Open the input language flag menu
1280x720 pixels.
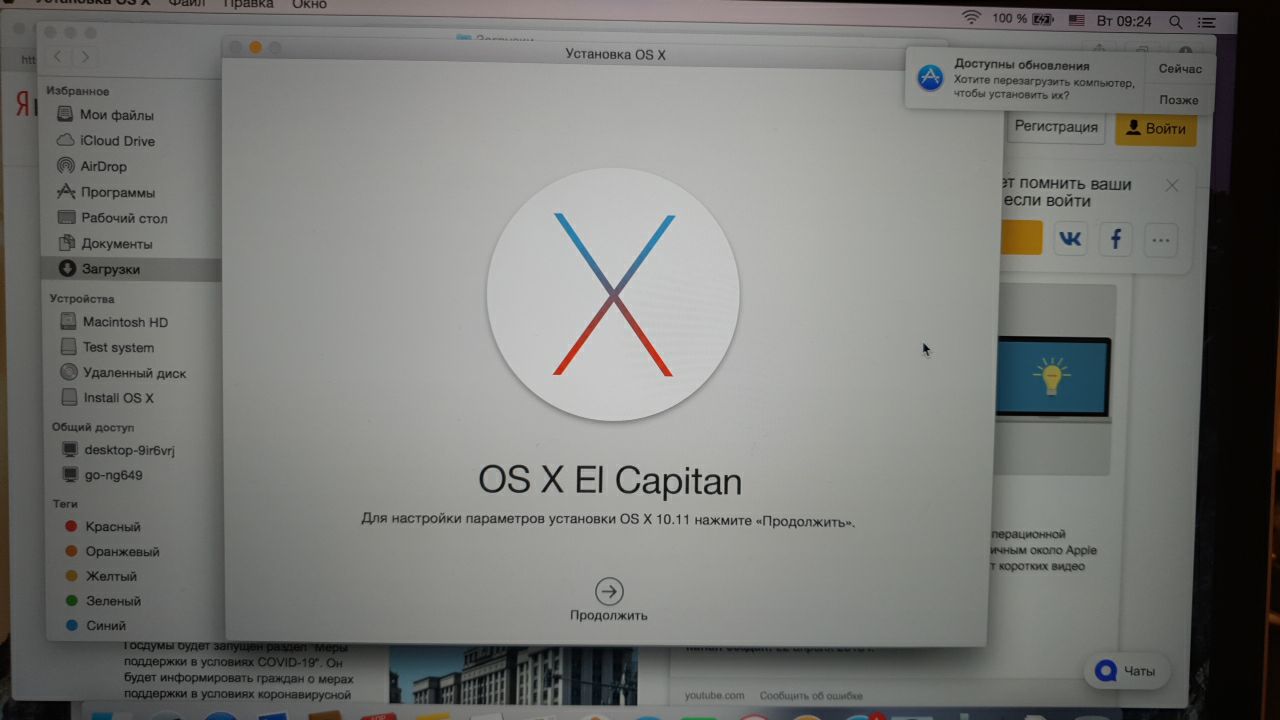click(x=1076, y=20)
